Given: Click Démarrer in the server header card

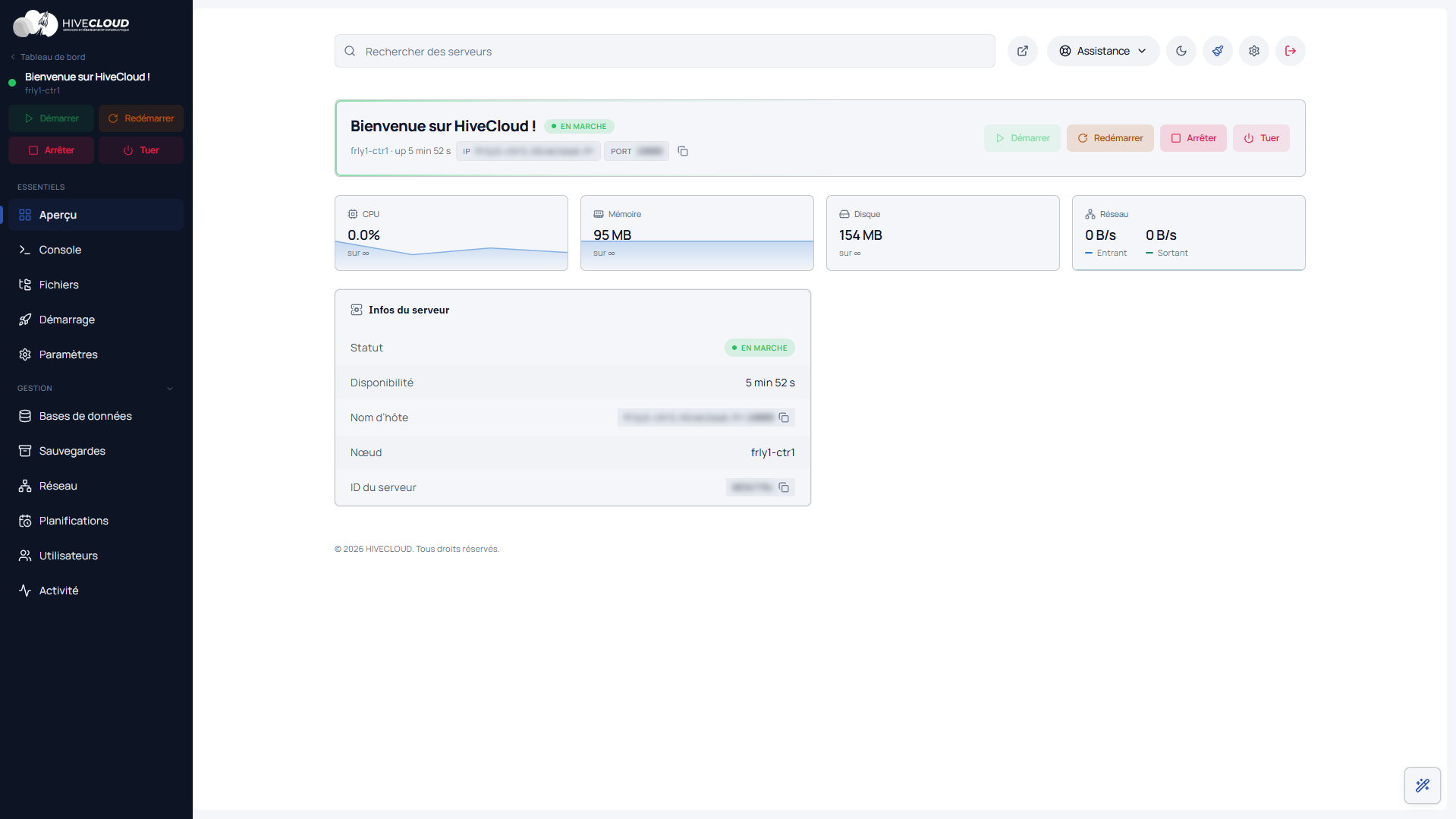Looking at the screenshot, I should pos(1023,138).
